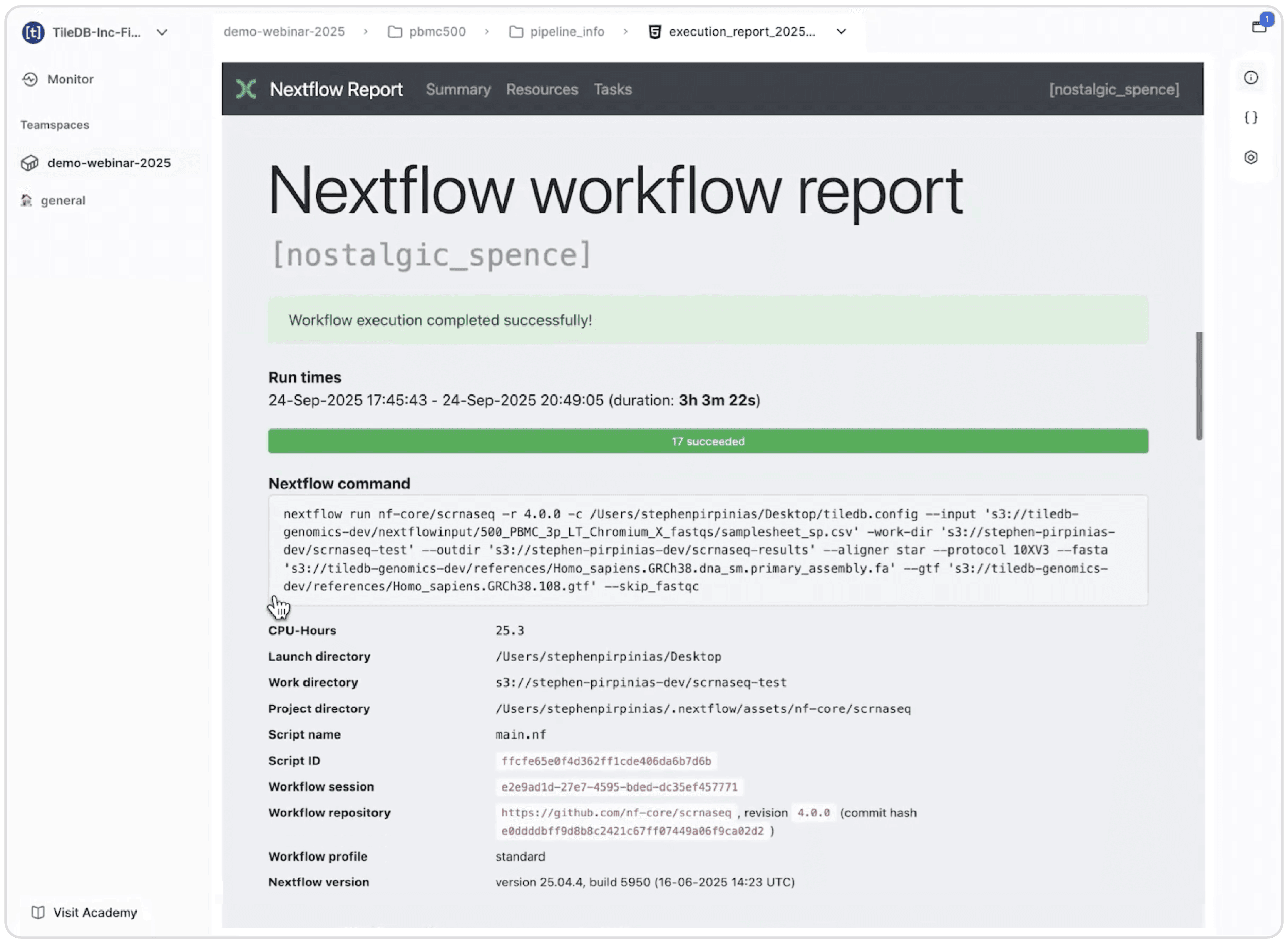Click the Nextflow logo icon
This screenshot has height=944, width=1288.
pyautogui.click(x=246, y=89)
